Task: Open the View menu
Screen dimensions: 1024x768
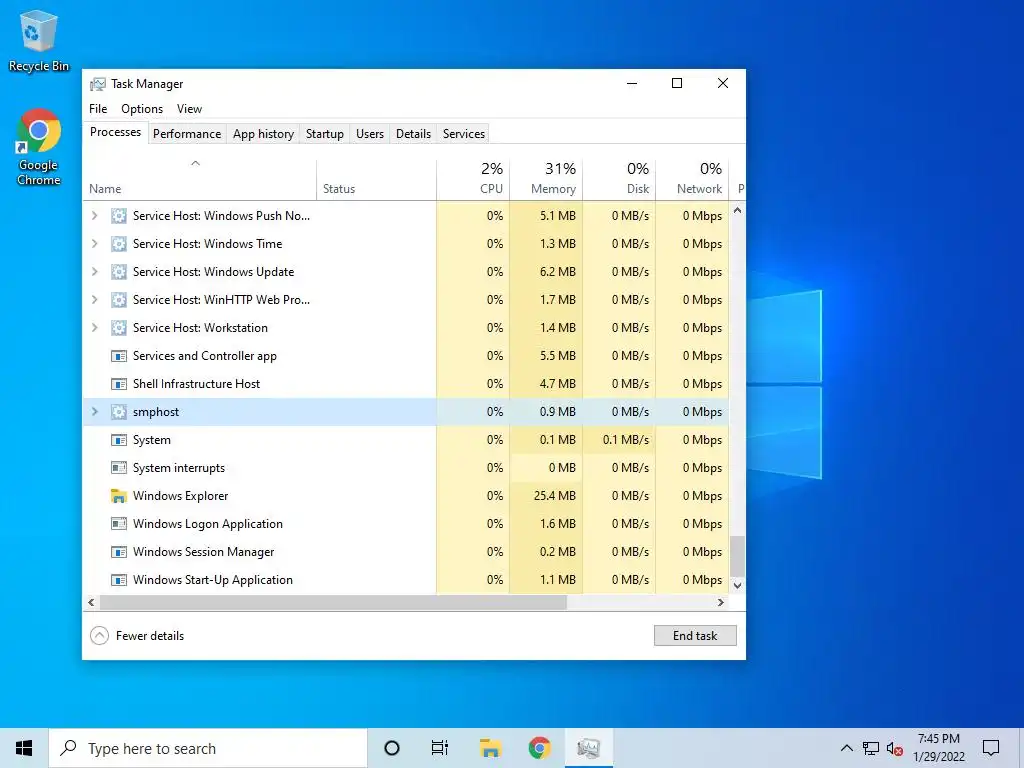Action: [x=189, y=109]
